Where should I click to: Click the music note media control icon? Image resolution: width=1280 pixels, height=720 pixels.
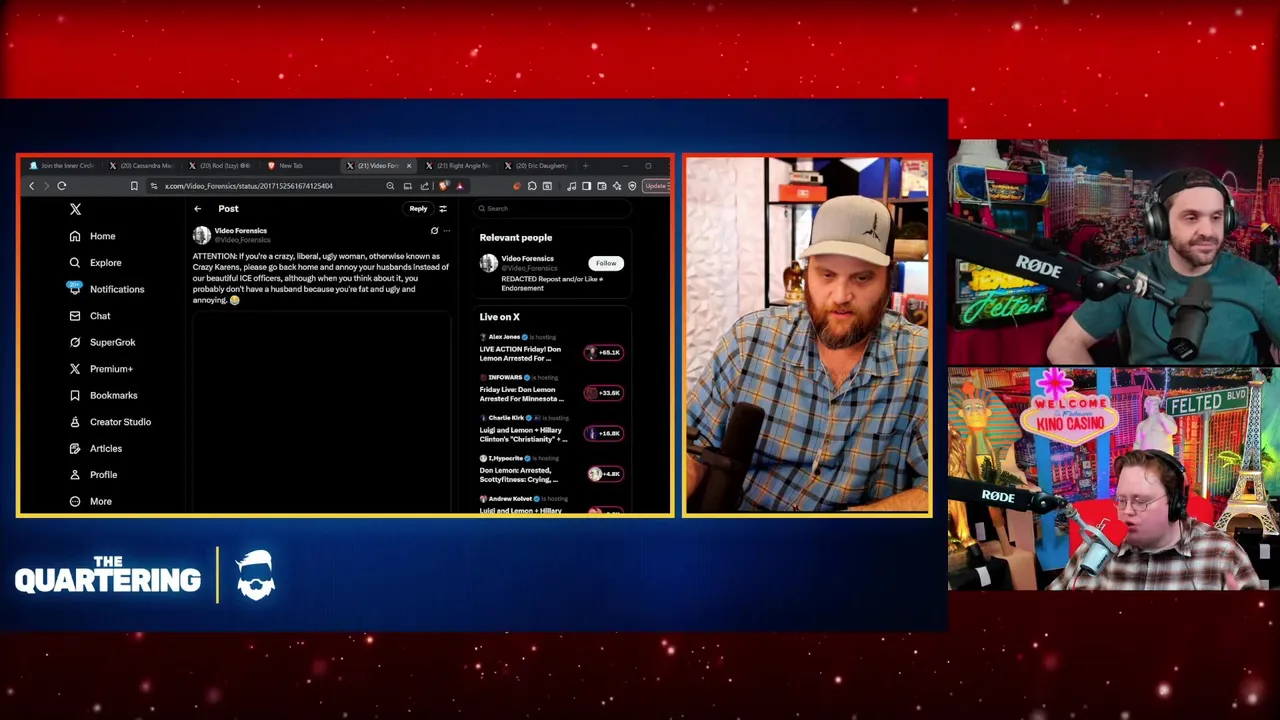(x=571, y=186)
